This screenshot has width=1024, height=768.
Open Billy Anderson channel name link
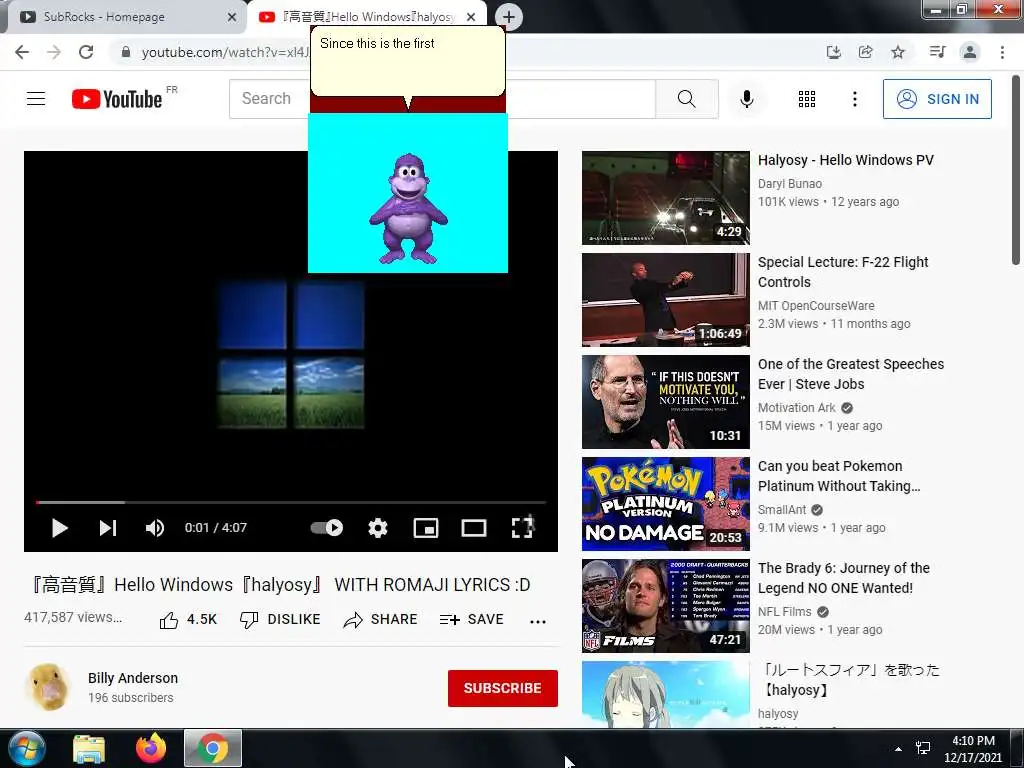pos(133,678)
